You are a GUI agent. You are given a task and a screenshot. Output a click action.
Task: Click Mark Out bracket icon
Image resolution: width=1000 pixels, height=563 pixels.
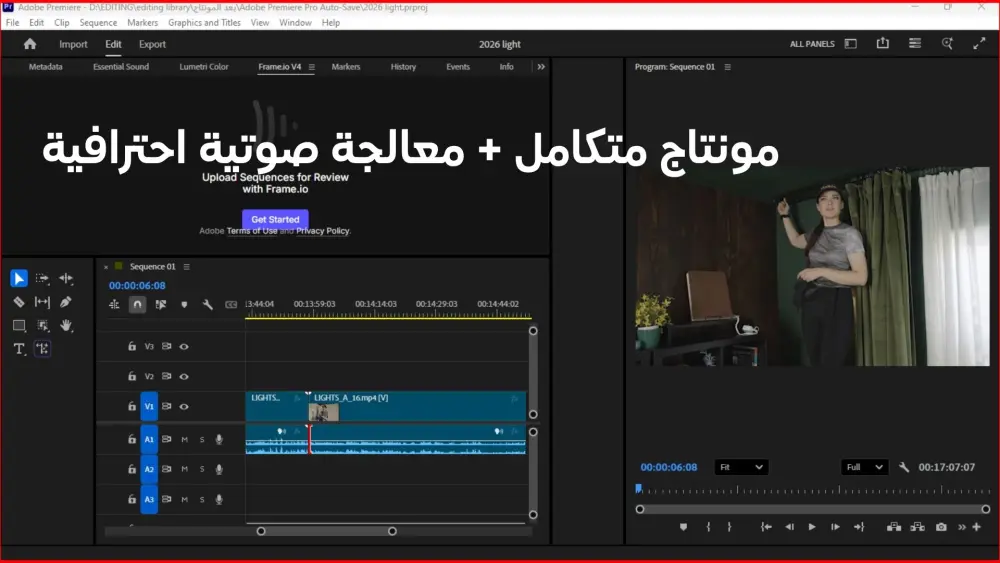[x=729, y=527]
